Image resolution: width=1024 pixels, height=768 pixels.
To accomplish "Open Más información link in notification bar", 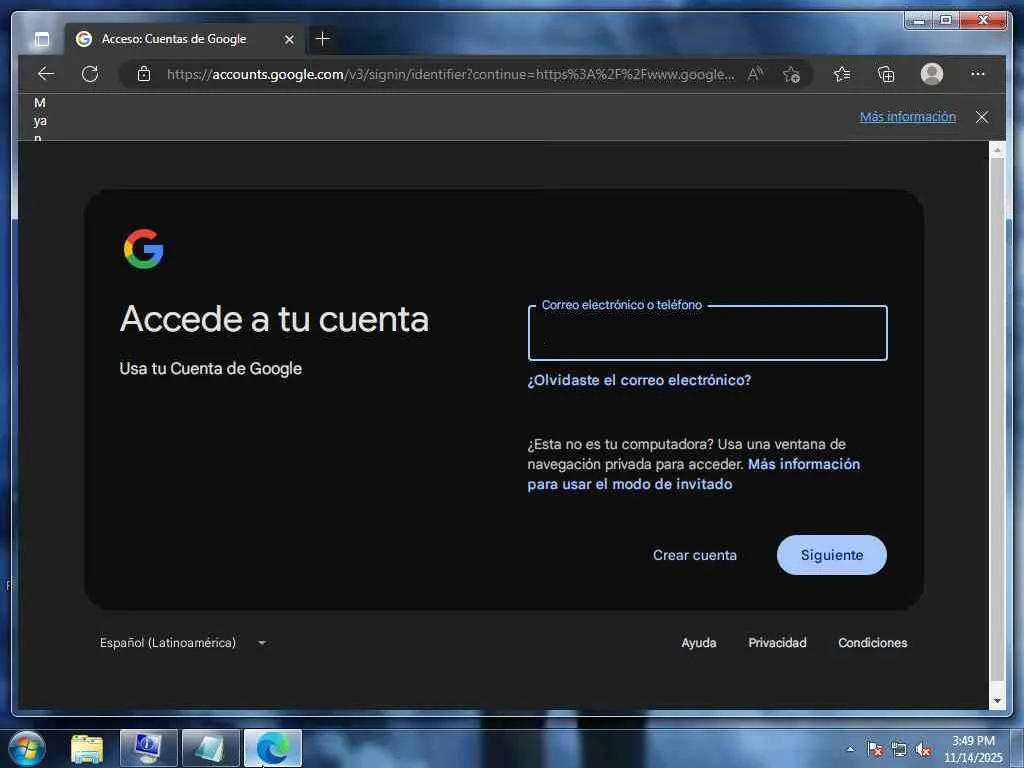I will tap(908, 117).
